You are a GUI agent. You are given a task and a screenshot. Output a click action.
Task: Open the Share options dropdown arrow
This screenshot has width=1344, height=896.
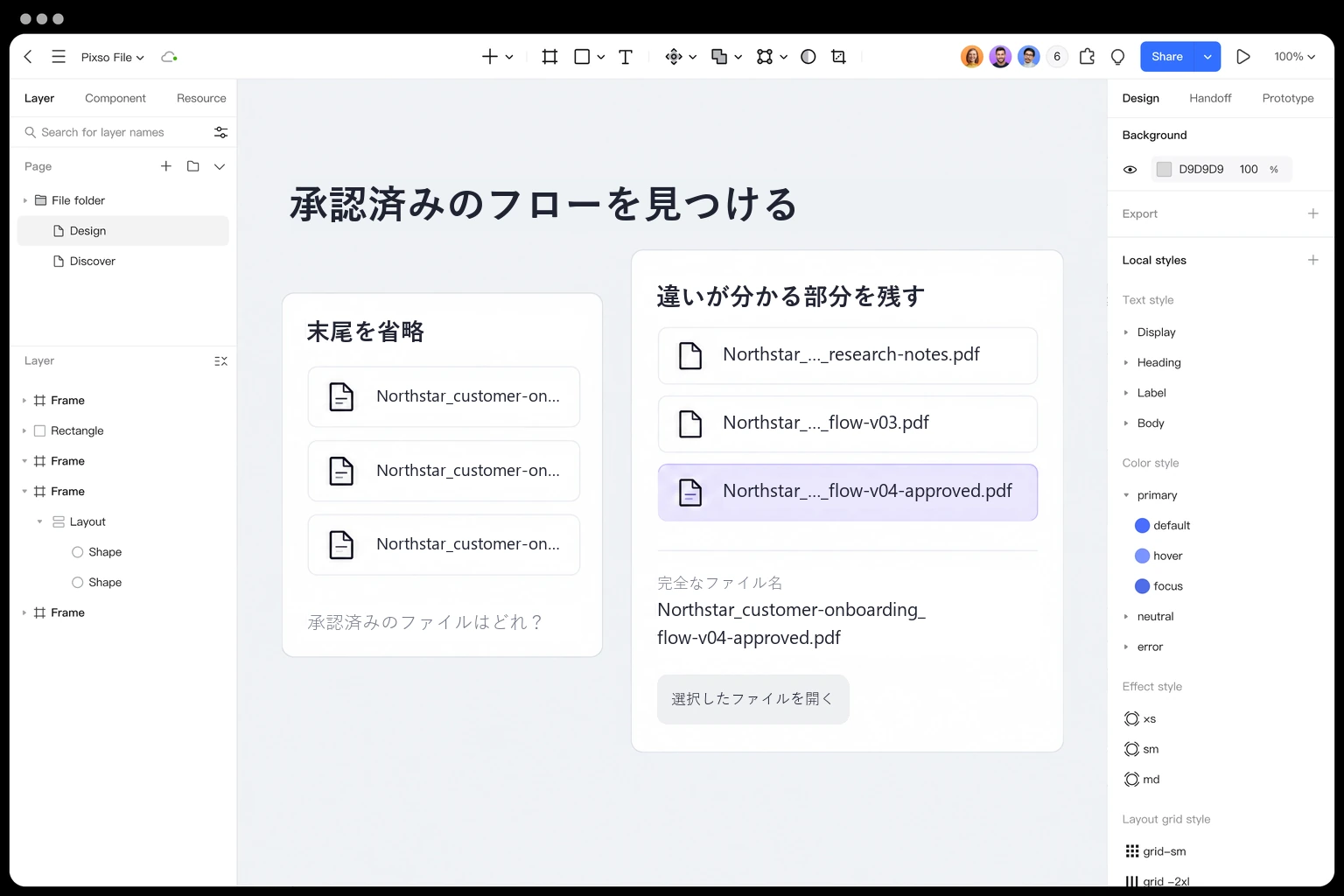point(1207,57)
